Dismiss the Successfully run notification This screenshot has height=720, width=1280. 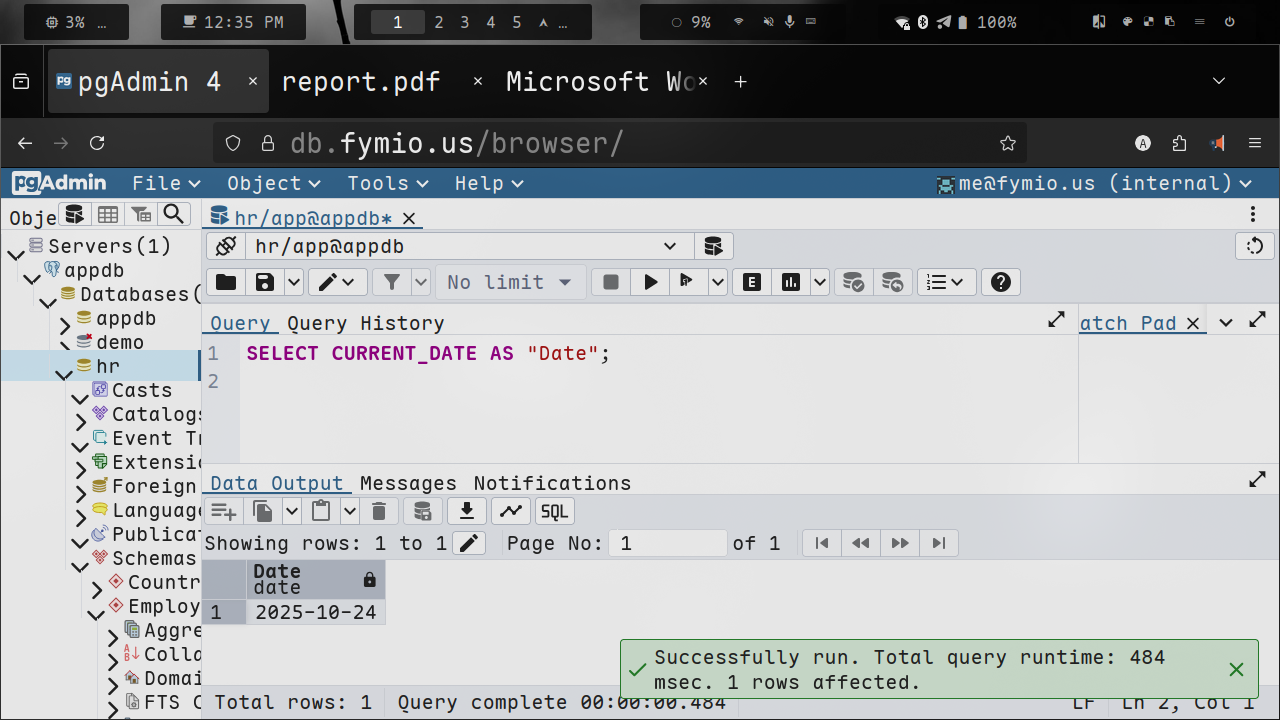(1236, 670)
